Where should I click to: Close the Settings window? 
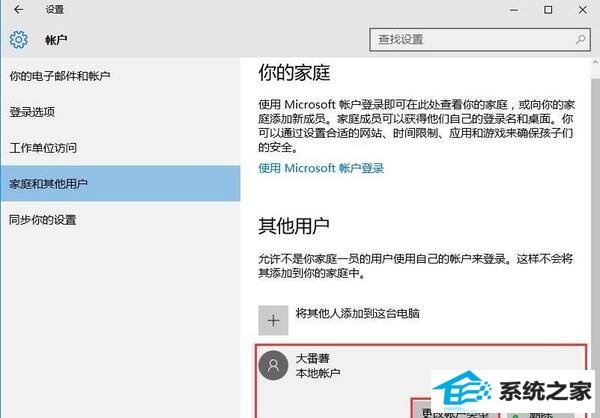pos(582,10)
